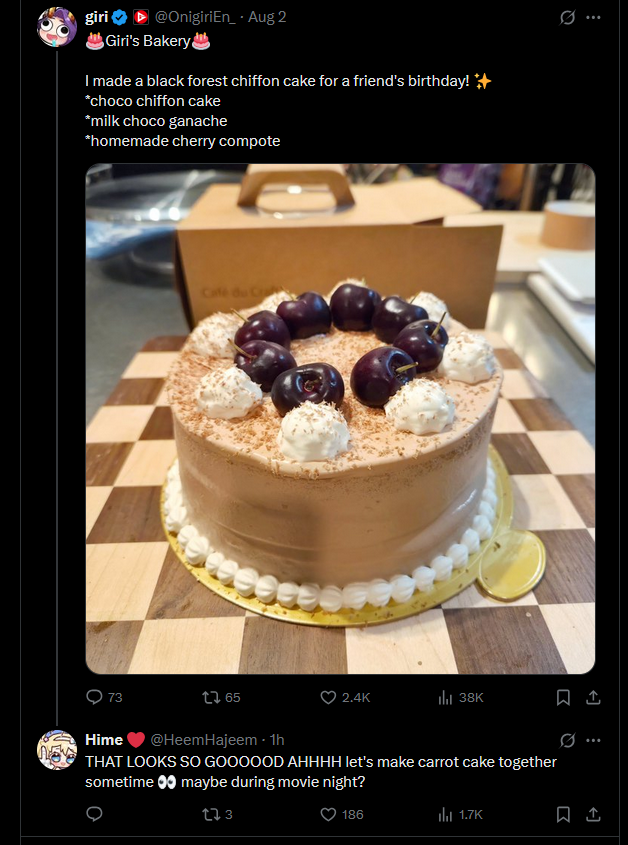Open @OnigiriEn_ handle link
Image resolution: width=628 pixels, height=845 pixels.
coord(197,17)
